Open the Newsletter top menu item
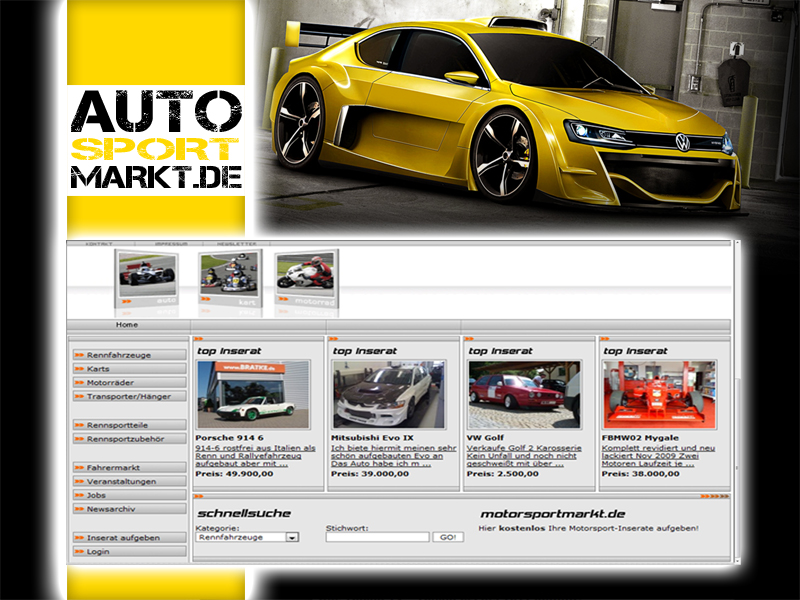The width and height of the screenshot is (800, 600). (x=236, y=244)
